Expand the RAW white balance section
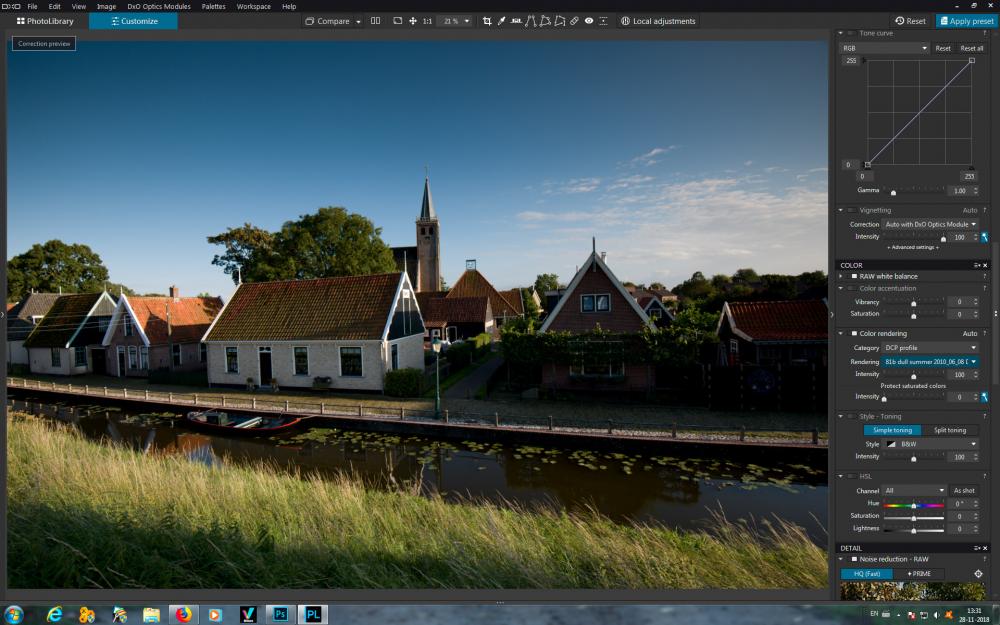 coord(841,277)
